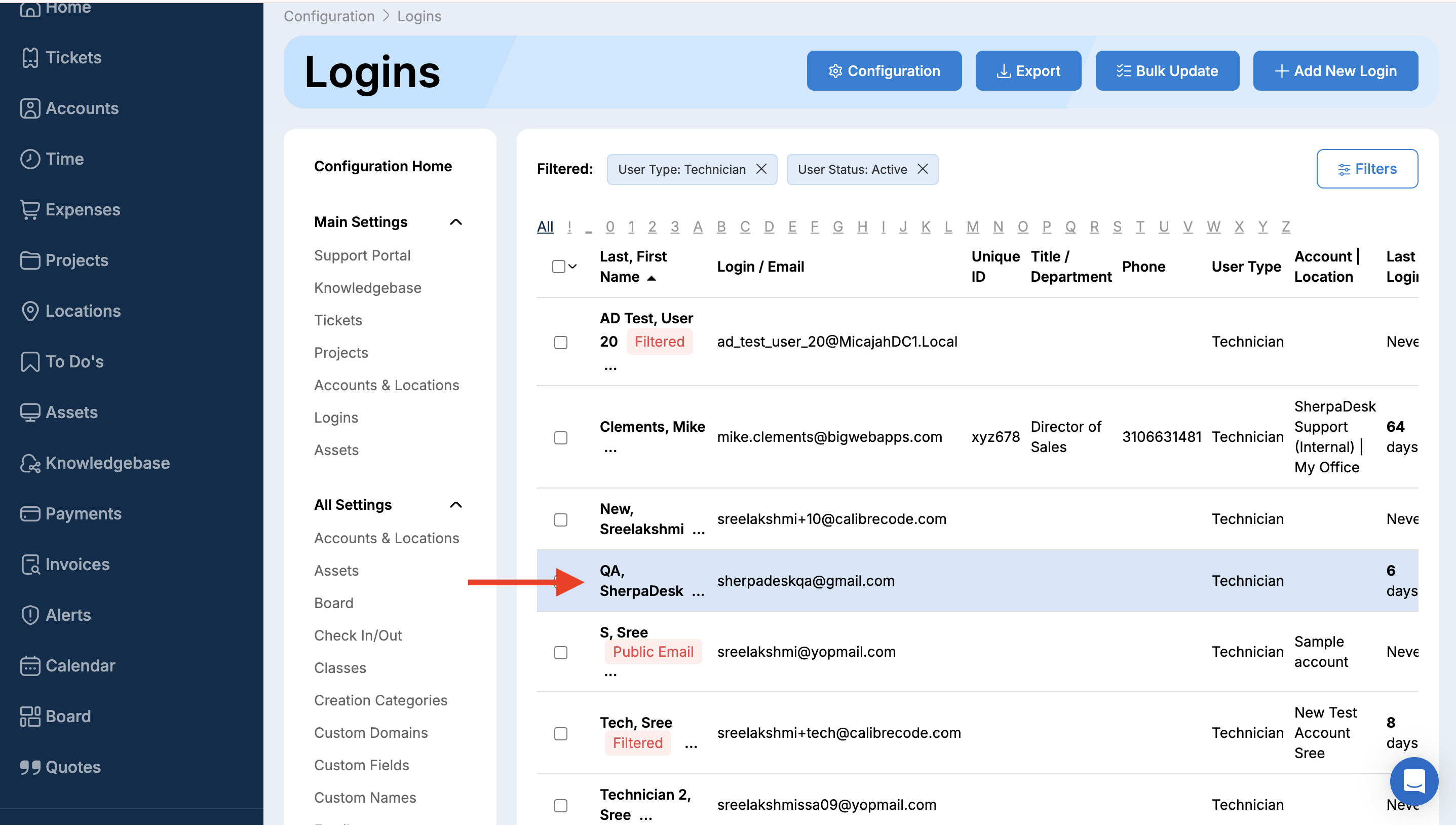The image size is (1456, 825).
Task: Collapse the Main Settings section
Action: click(456, 222)
